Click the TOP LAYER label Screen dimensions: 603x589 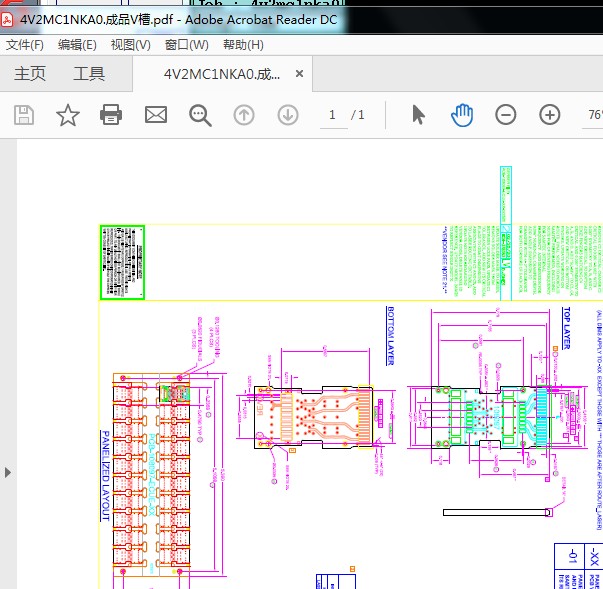point(566,328)
